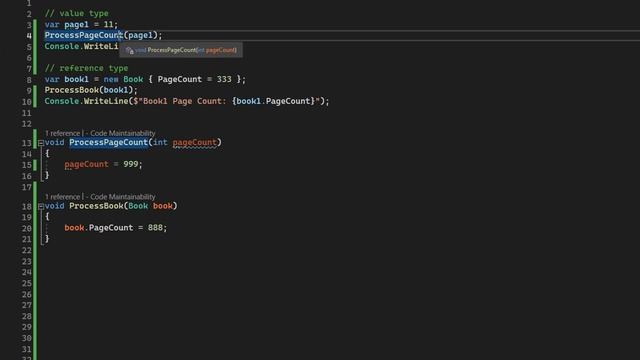The width and height of the screenshot is (640, 360).
Task: Click line number 13 in the gutter
Action: (x=27, y=143)
